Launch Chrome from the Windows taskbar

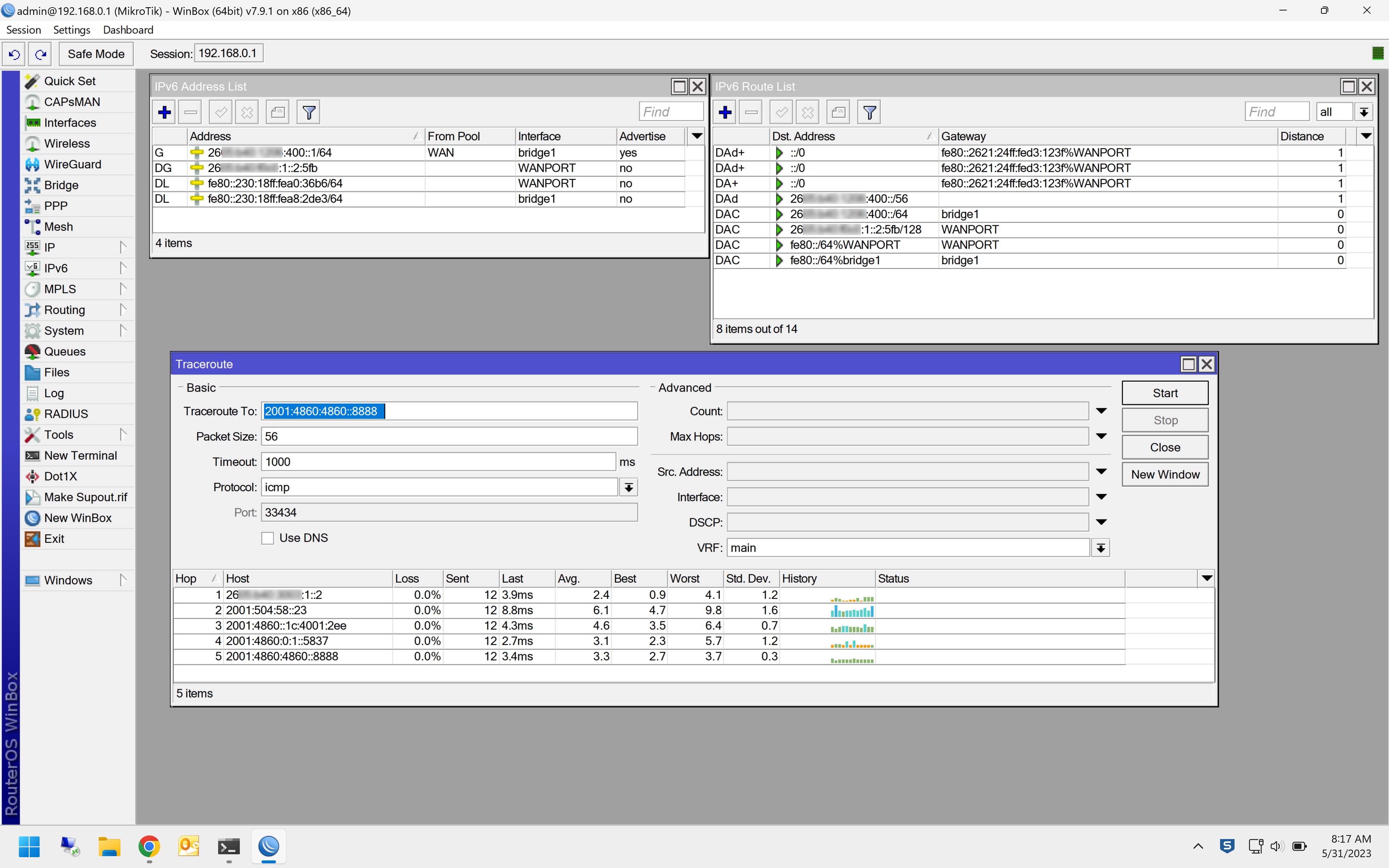coord(149,846)
